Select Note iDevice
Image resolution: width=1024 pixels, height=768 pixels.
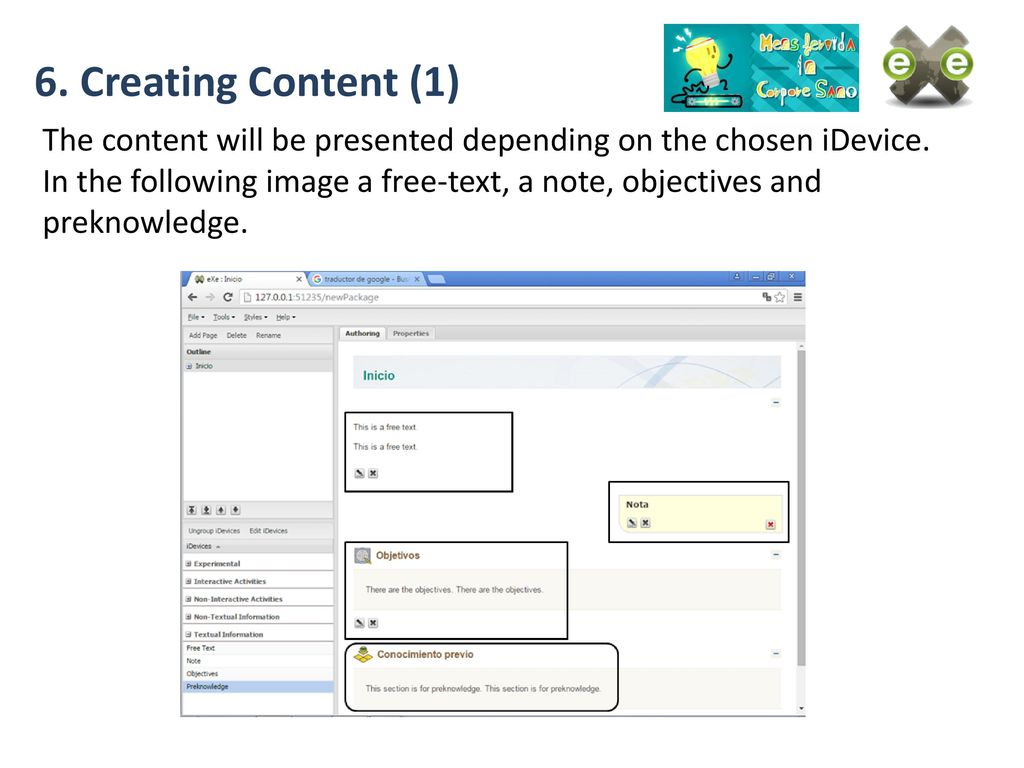coord(258,661)
